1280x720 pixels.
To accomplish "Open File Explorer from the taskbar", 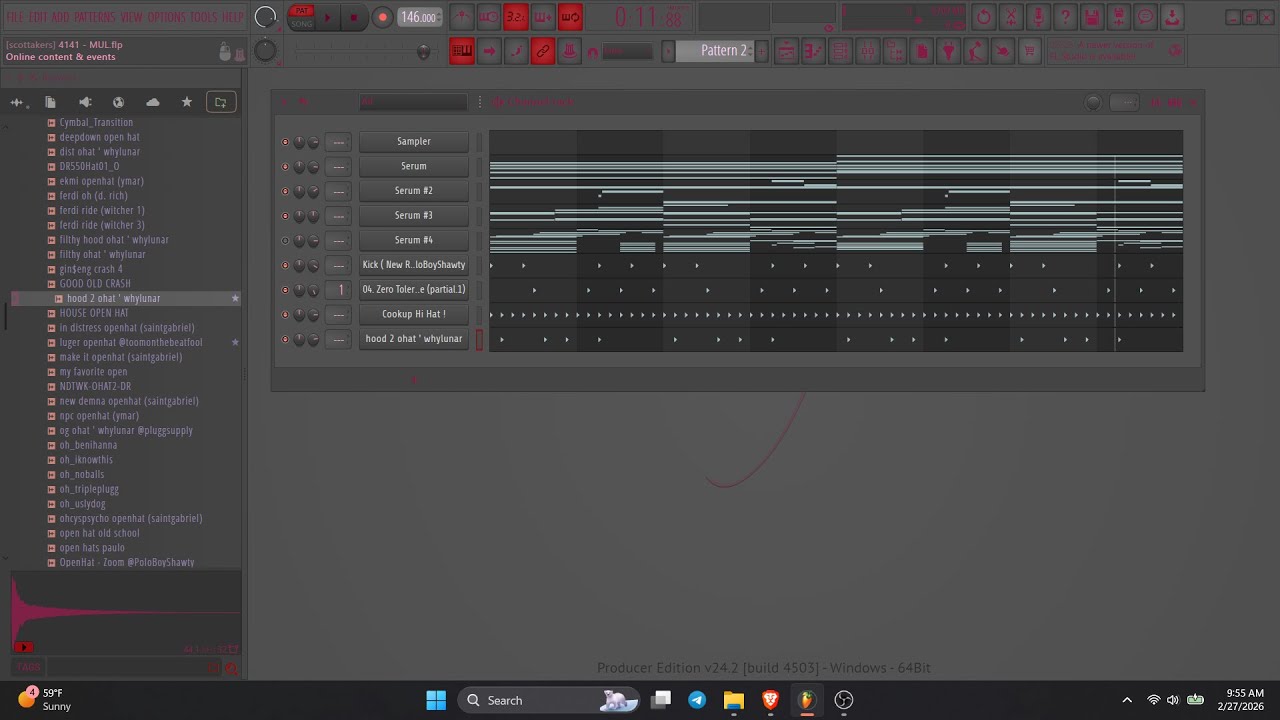I will point(734,700).
